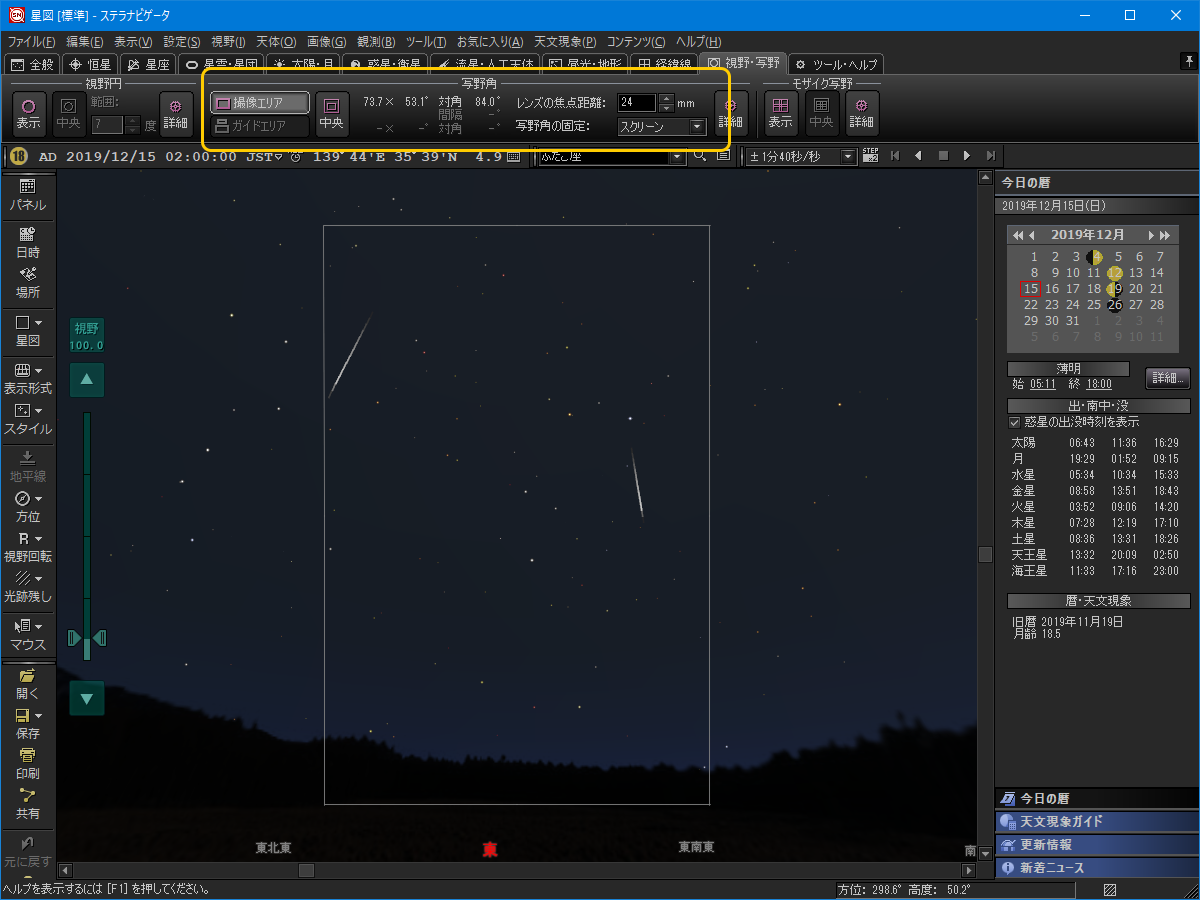Open the 天文現象 menu
This screenshot has width=1200, height=900.
[564, 42]
